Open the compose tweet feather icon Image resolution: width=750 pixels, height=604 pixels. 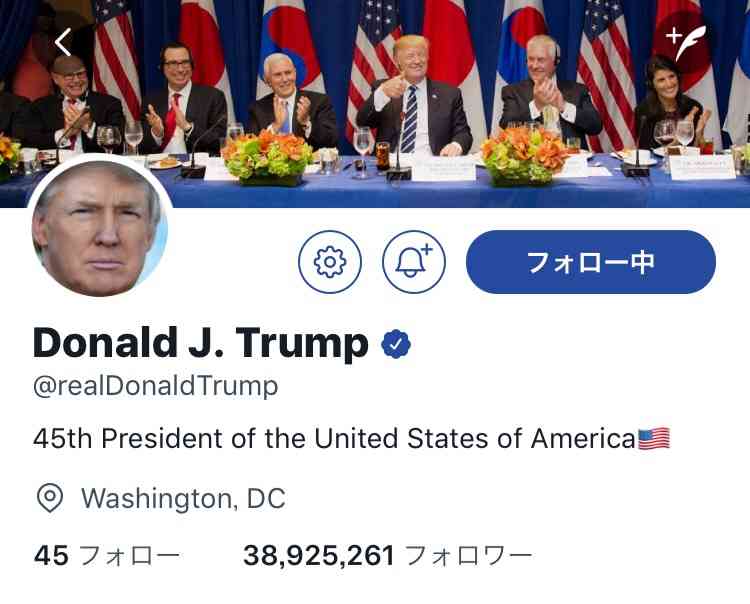click(x=686, y=43)
